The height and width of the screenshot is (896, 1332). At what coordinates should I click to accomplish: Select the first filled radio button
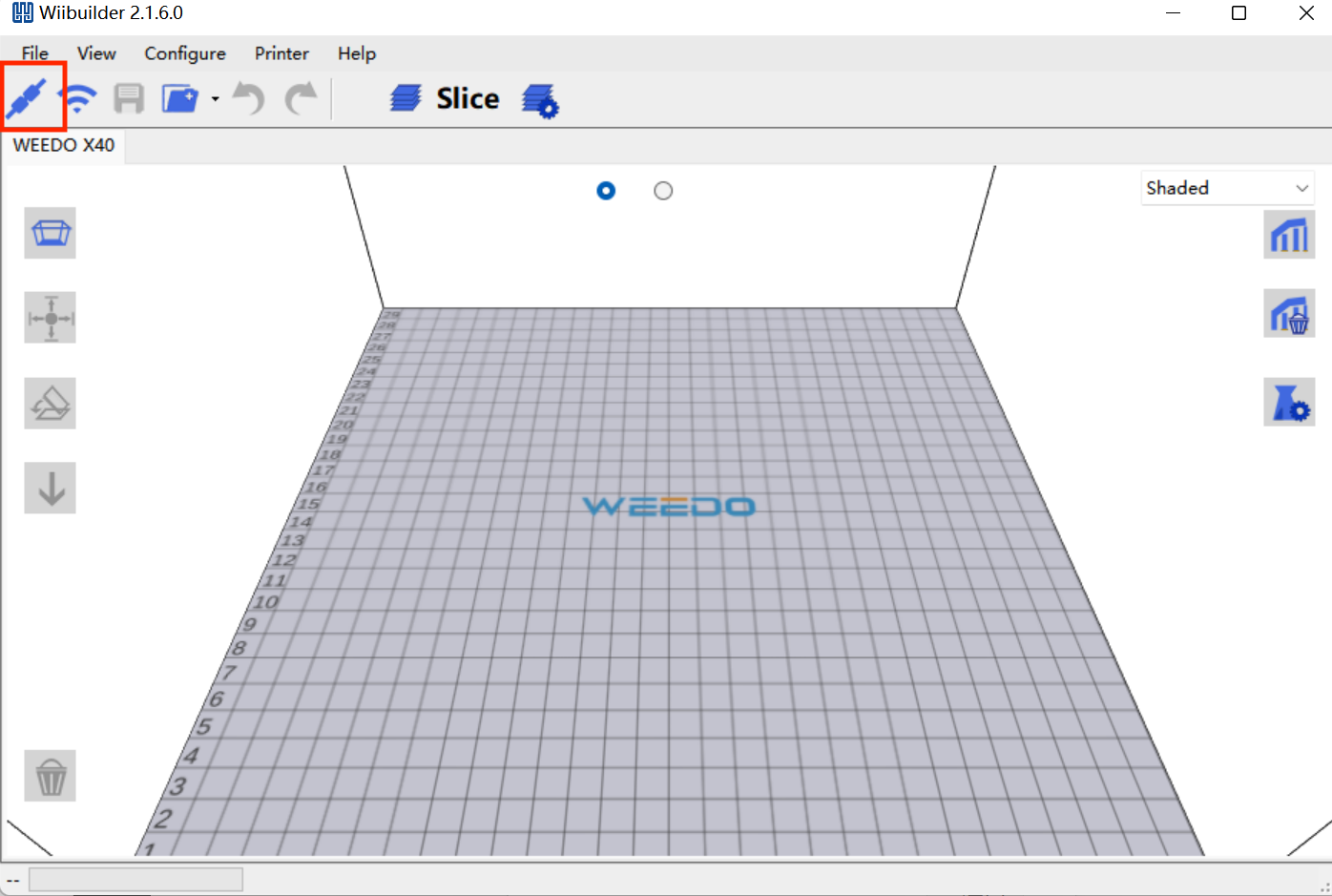[x=606, y=191]
